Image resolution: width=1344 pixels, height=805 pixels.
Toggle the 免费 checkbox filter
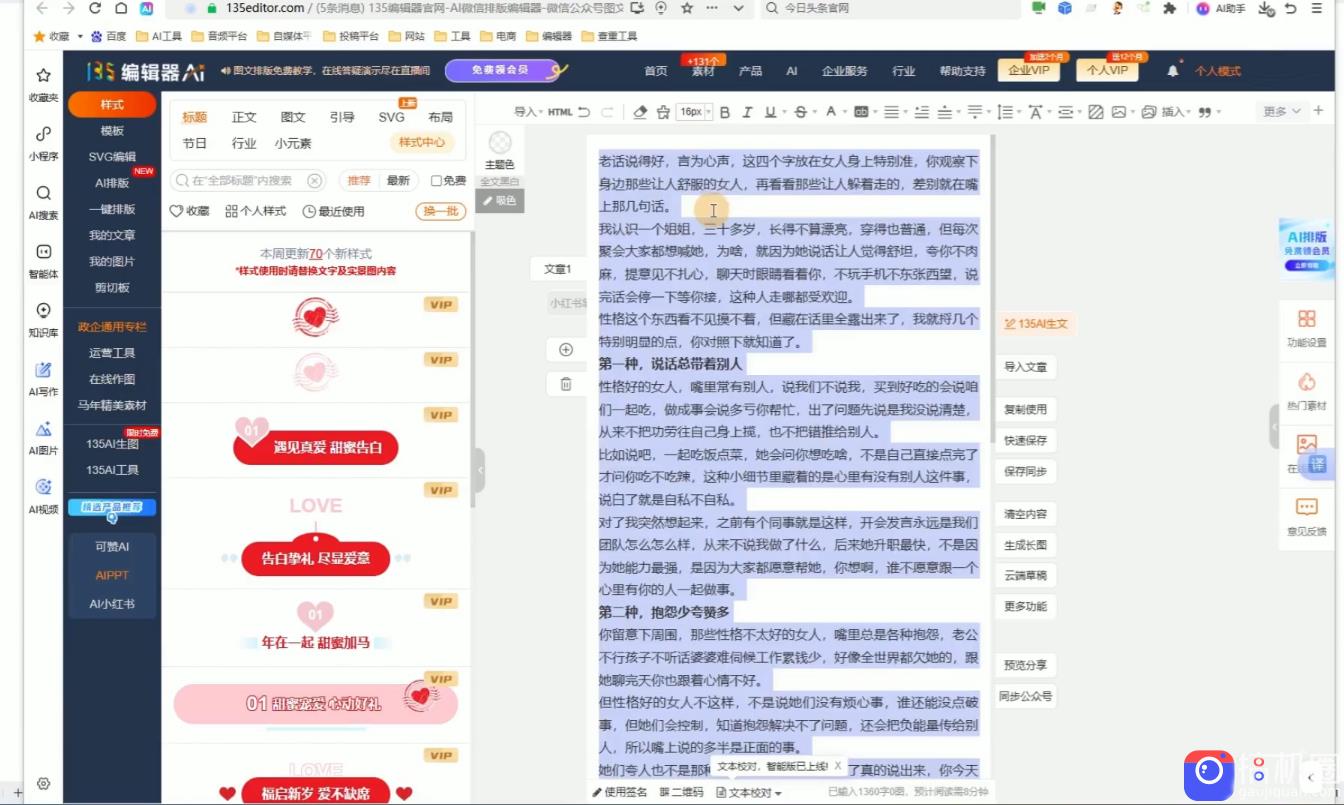pos(436,181)
